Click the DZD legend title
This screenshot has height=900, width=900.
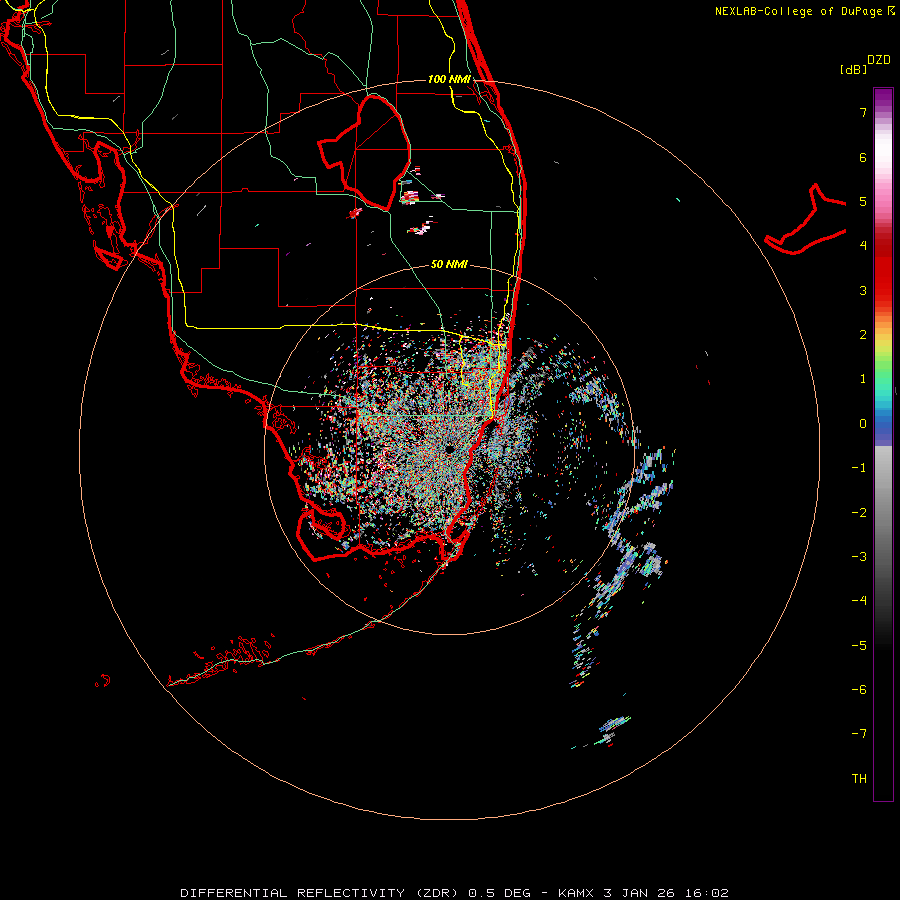coord(879,60)
